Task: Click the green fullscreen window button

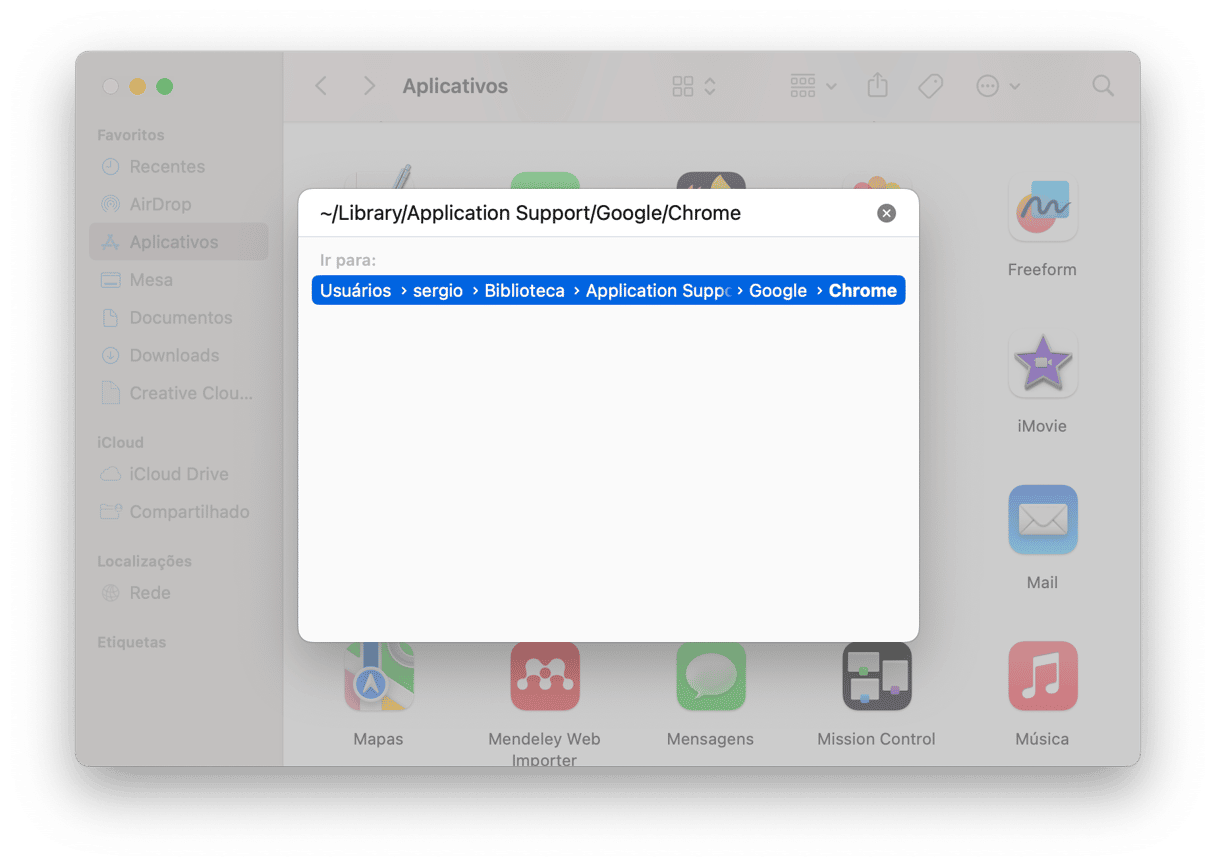Action: point(164,86)
